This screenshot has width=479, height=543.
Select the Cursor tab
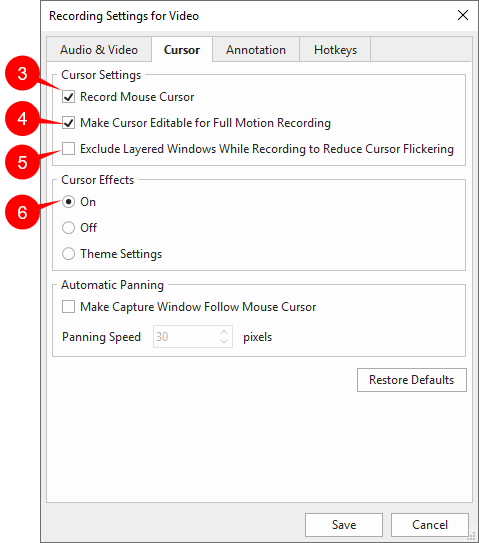tap(182, 50)
